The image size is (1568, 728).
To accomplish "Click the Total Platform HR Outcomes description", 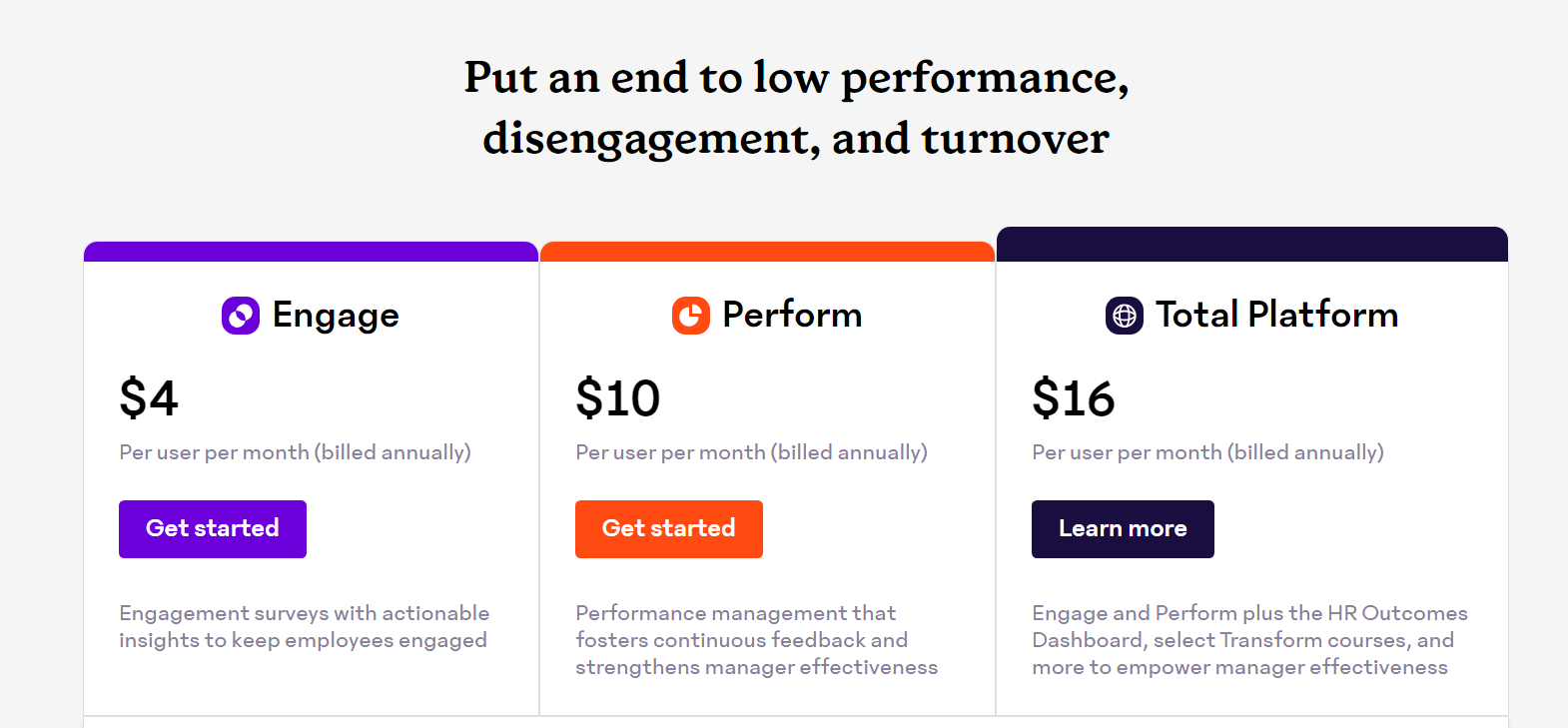I will (1250, 640).
